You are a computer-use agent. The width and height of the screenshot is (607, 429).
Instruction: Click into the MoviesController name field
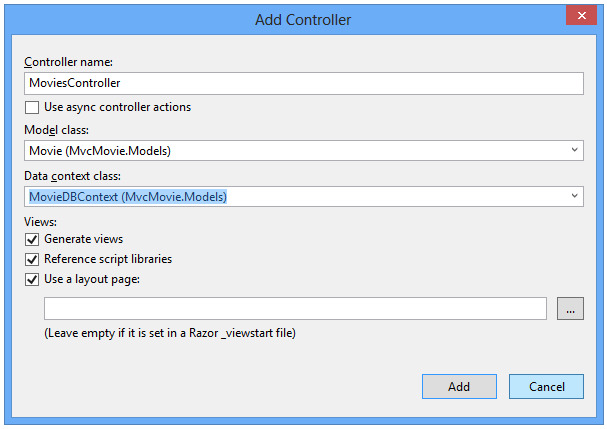click(303, 83)
